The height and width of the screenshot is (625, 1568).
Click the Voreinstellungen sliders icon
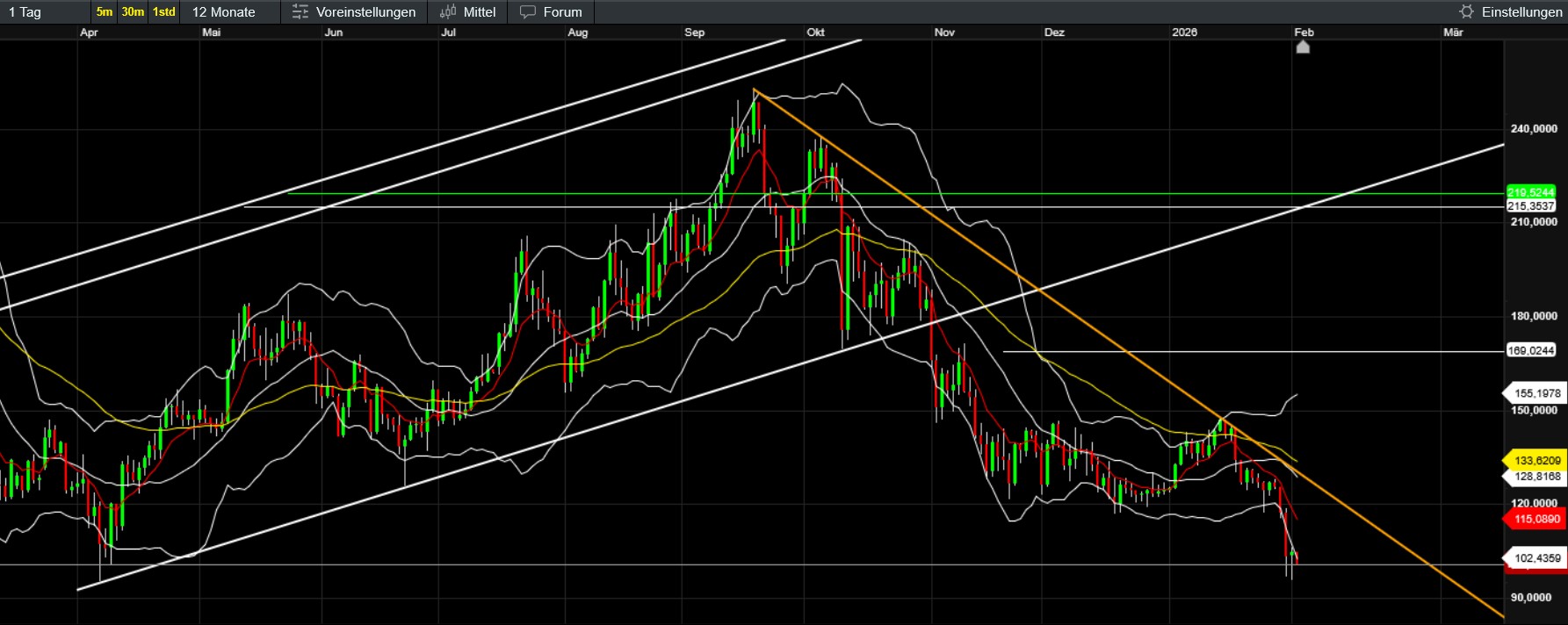coord(300,12)
